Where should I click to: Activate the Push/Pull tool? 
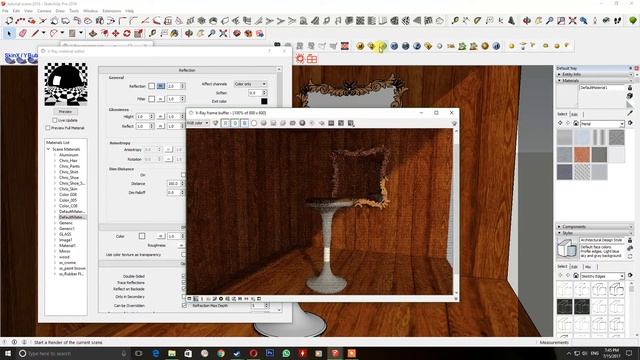93,33
